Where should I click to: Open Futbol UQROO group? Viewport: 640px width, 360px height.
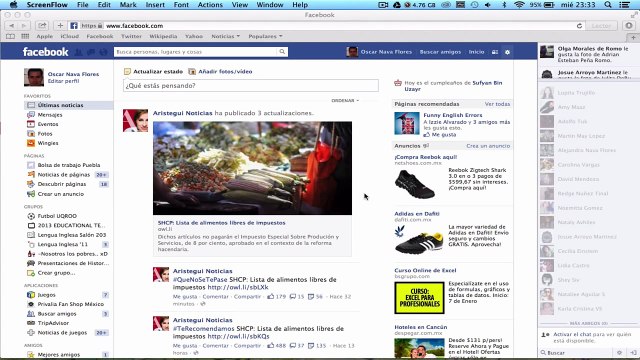tap(57, 216)
